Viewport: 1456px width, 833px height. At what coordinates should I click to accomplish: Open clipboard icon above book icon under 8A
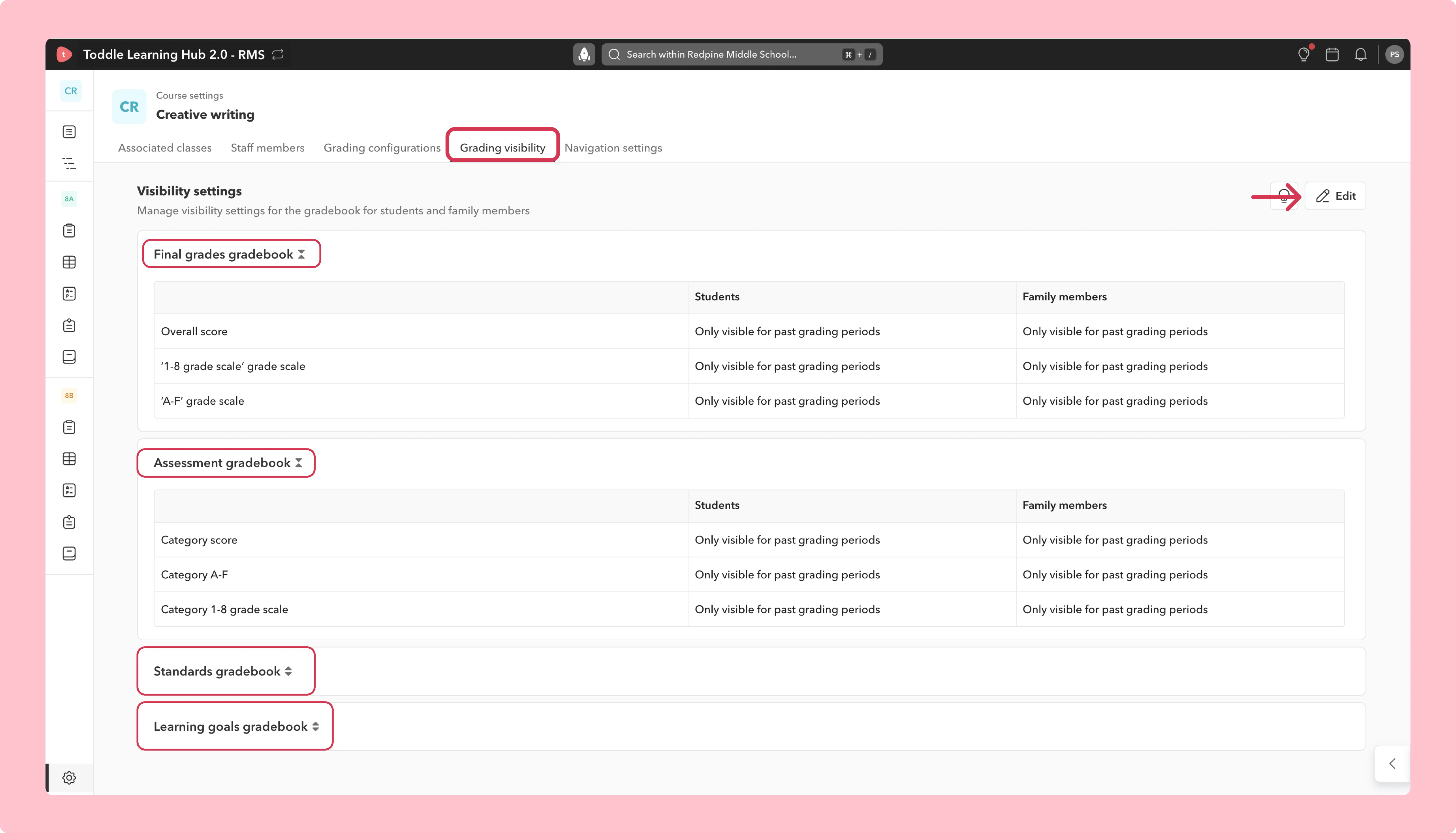click(69, 326)
